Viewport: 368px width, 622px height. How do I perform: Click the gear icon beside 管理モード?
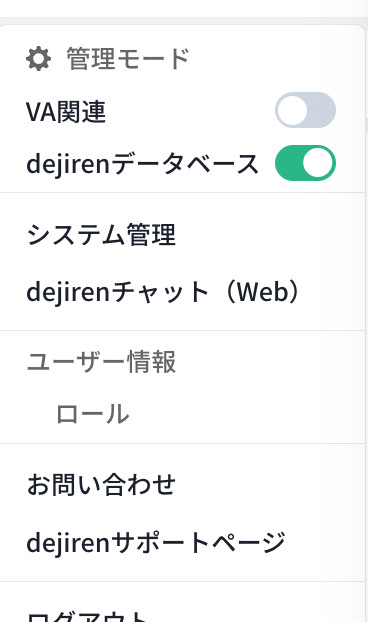pos(38,59)
